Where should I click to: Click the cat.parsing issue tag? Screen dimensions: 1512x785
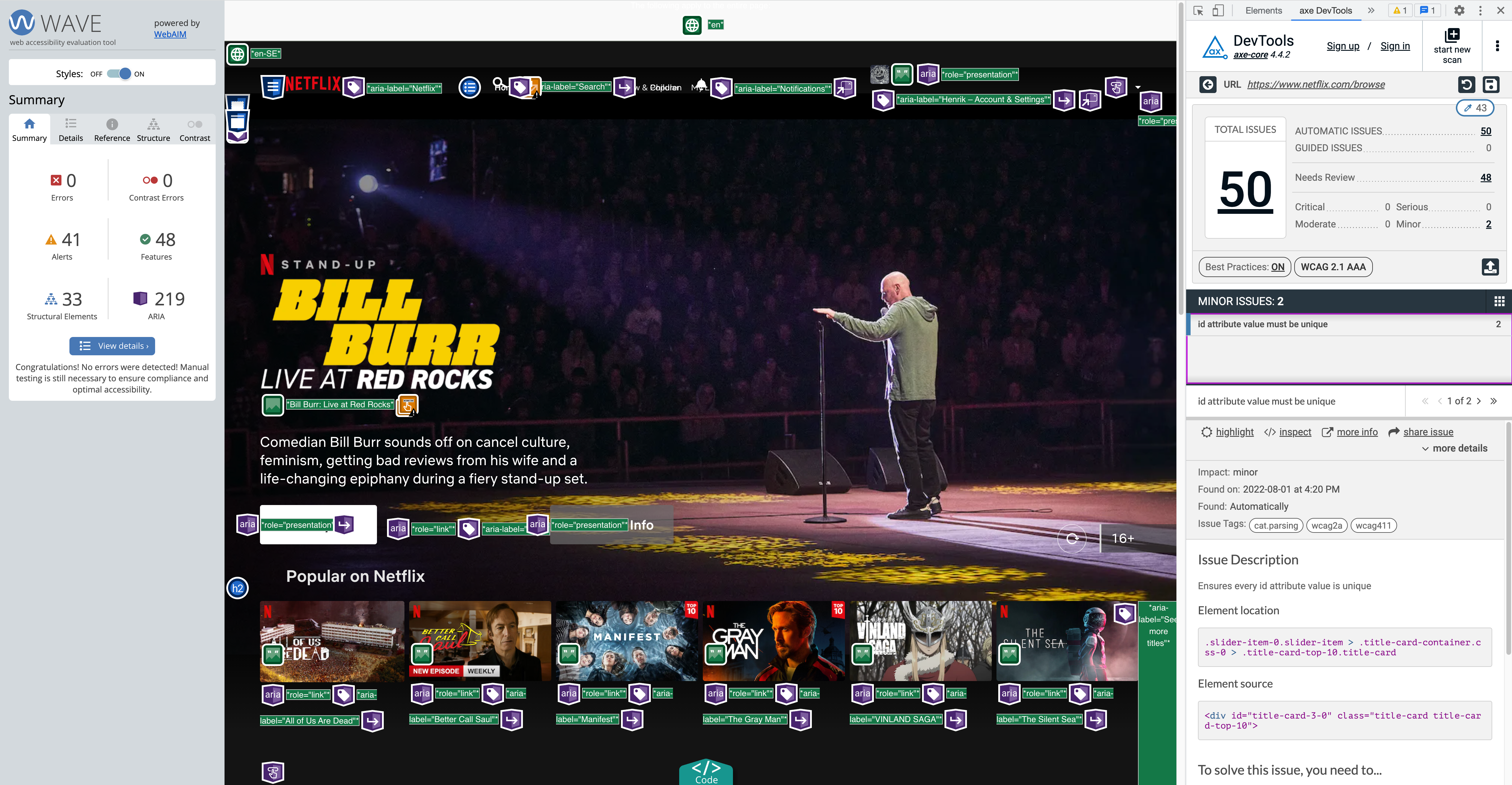click(1275, 526)
